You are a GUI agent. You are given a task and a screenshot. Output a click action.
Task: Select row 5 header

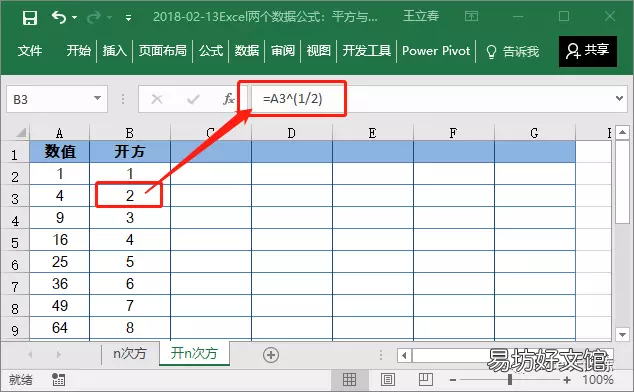point(15,243)
